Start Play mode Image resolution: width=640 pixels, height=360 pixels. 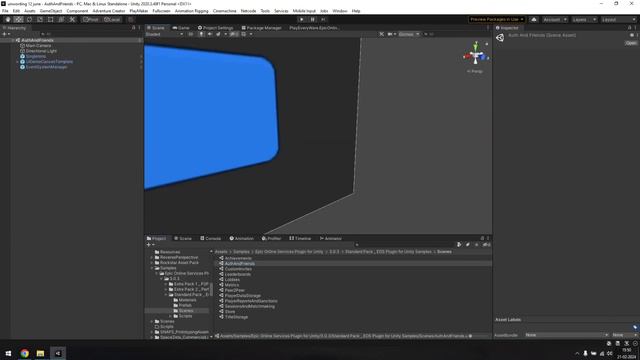[302, 19]
